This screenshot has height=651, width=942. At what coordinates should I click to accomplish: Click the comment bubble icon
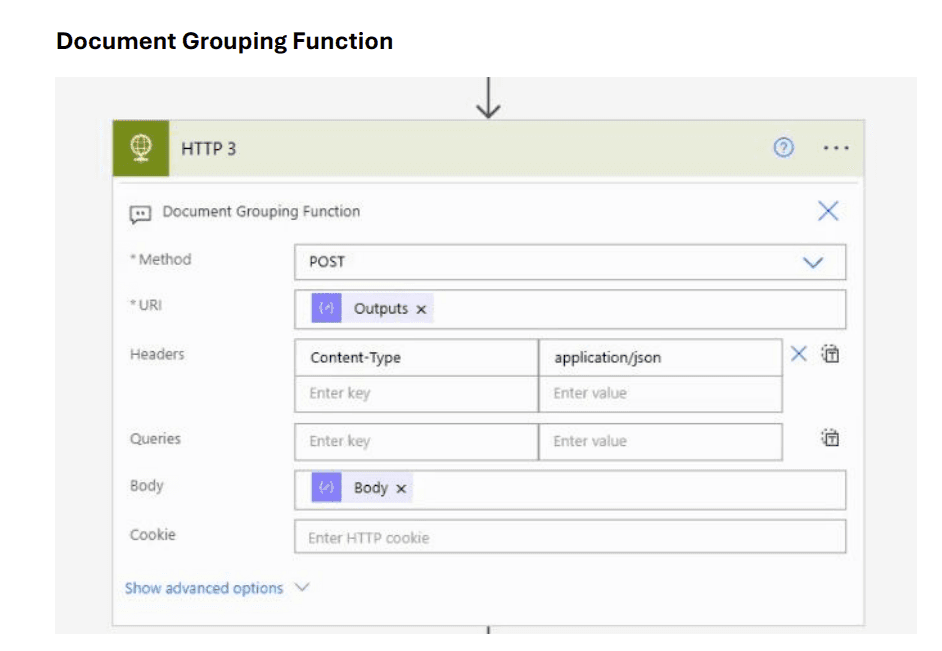(x=140, y=214)
